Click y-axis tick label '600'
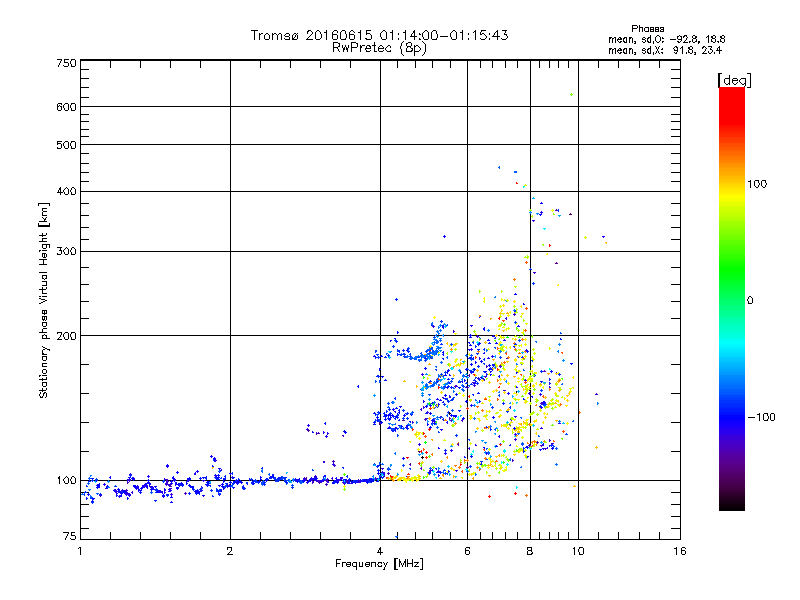The width and height of the screenshot is (800, 600). tap(66, 107)
